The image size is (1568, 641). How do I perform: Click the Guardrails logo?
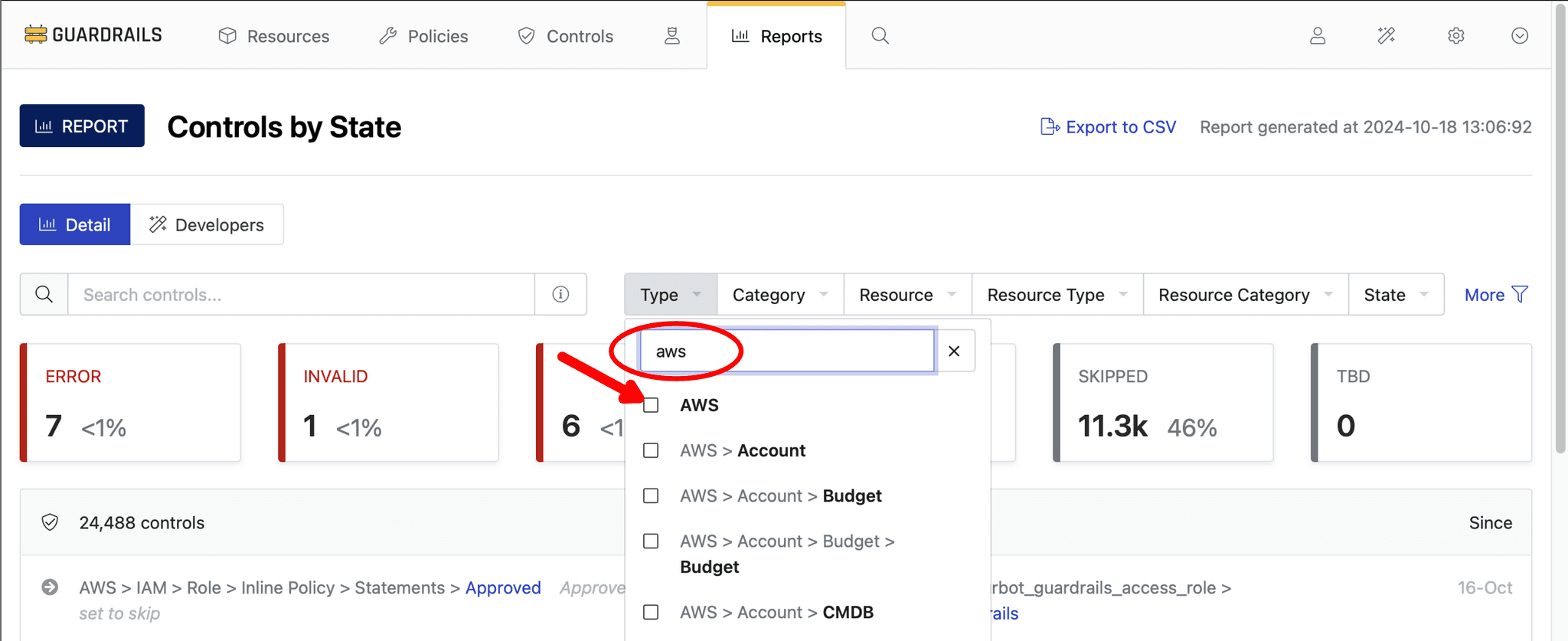[x=93, y=35]
